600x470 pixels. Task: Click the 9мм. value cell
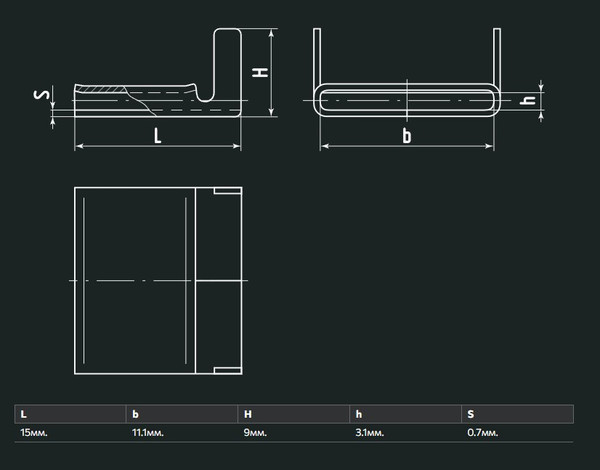(255, 431)
